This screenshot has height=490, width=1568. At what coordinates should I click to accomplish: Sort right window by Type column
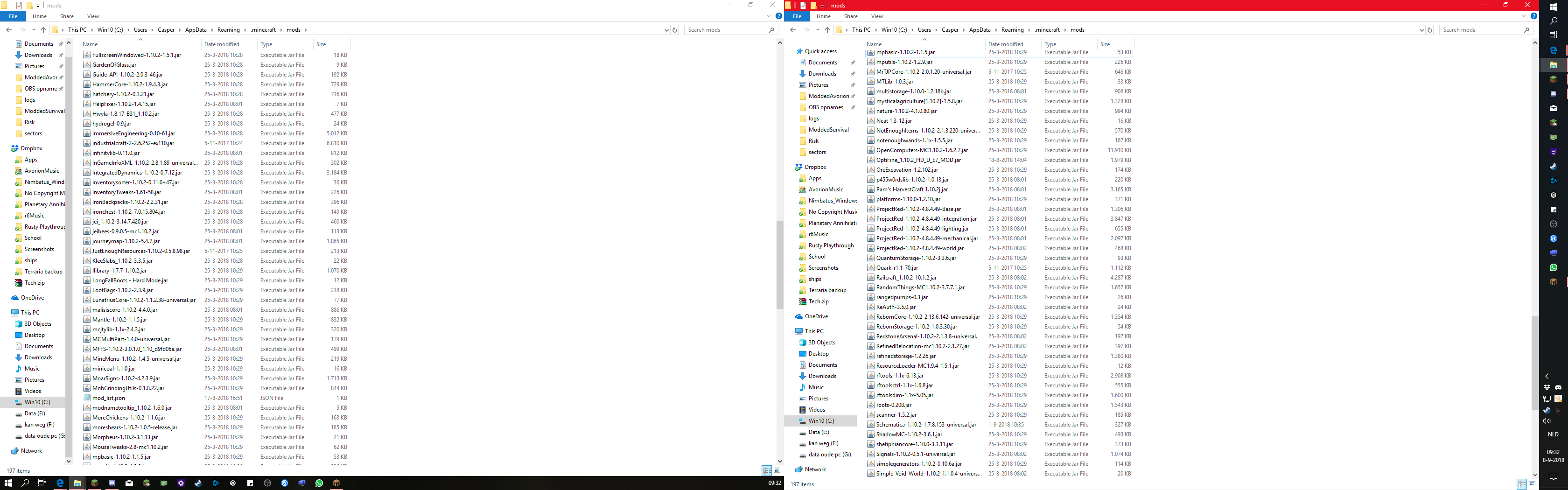[1050, 44]
